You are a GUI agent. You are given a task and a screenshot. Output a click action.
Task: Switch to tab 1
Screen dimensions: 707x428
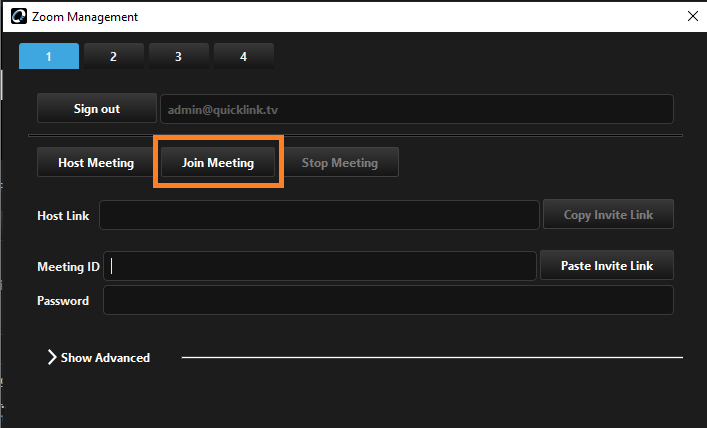49,56
